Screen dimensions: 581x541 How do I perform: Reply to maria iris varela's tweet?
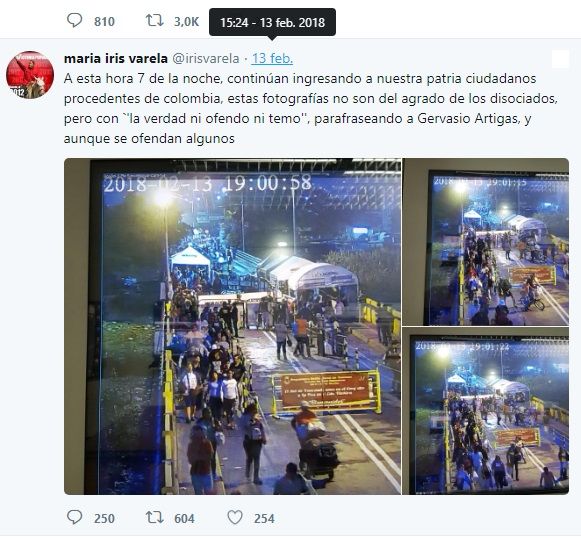pos(74,517)
